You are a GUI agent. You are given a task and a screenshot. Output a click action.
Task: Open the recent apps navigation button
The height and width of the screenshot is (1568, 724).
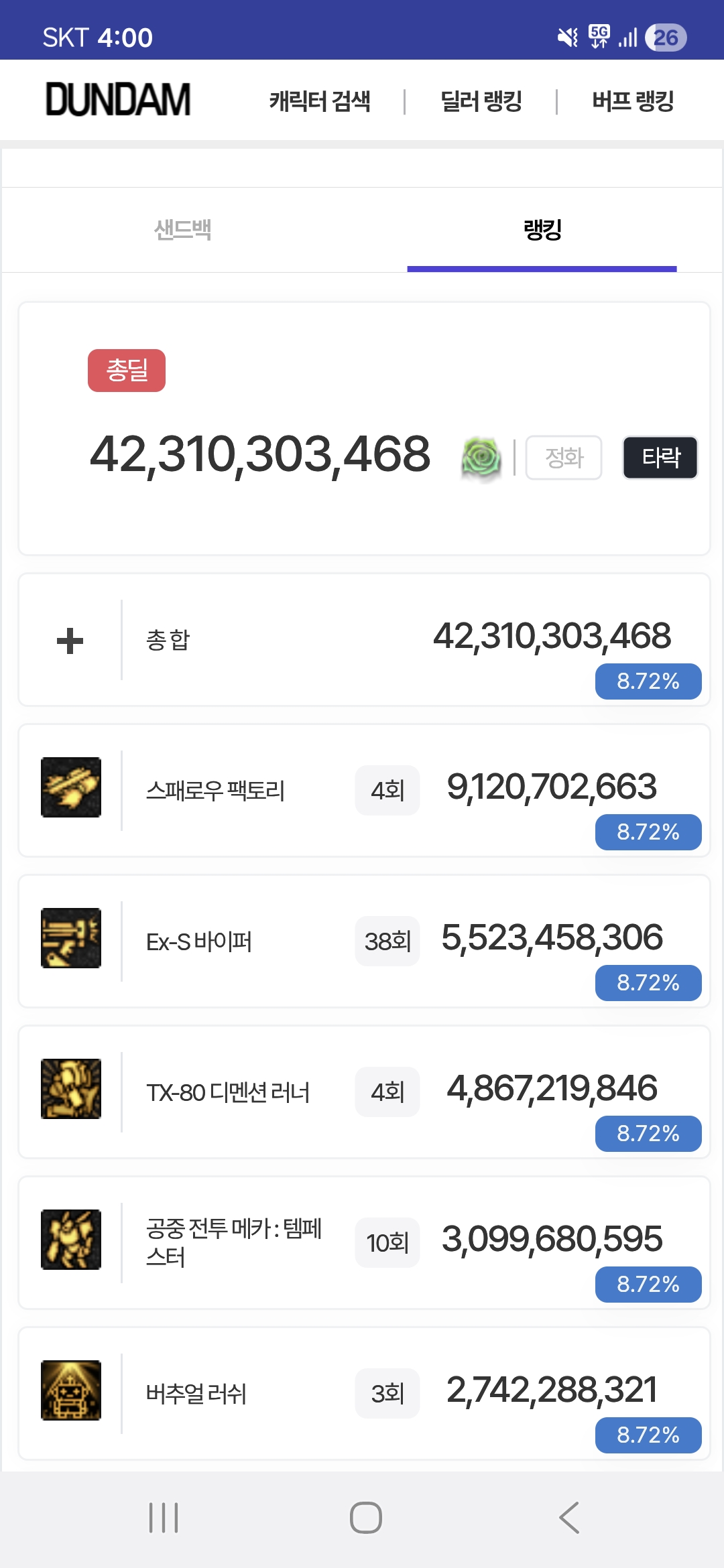point(164,1518)
